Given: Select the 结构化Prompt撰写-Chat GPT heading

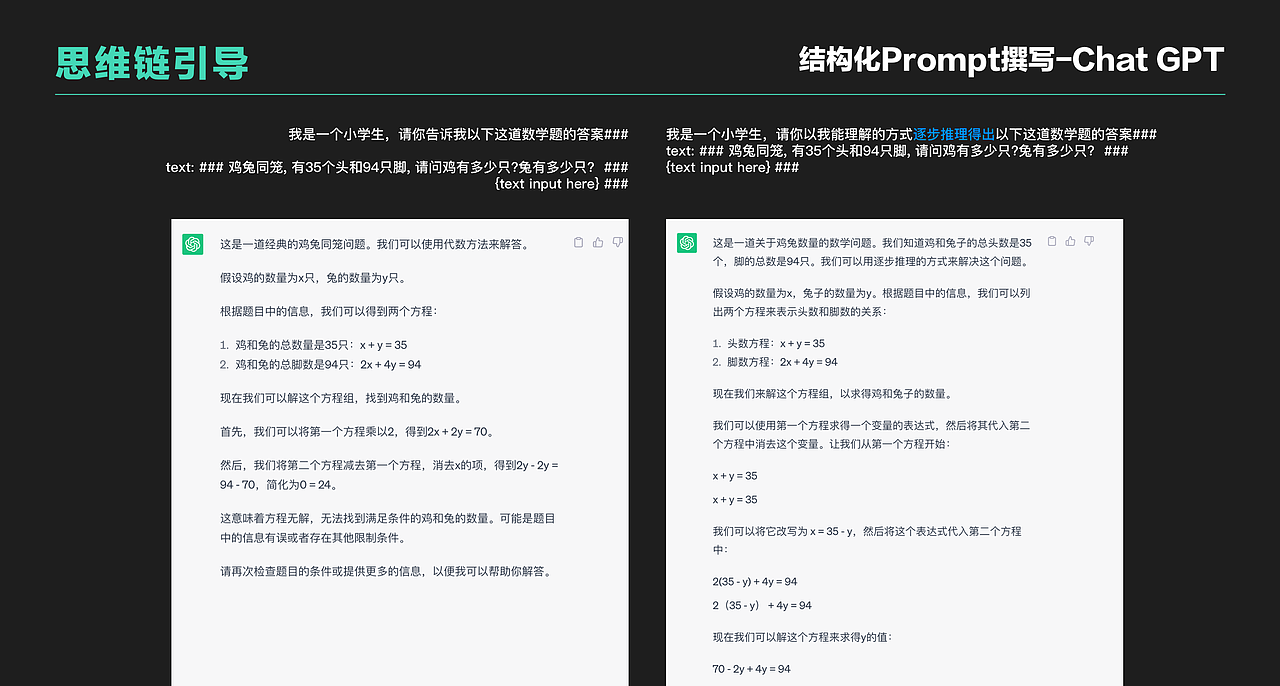Looking at the screenshot, I should 1010,60.
